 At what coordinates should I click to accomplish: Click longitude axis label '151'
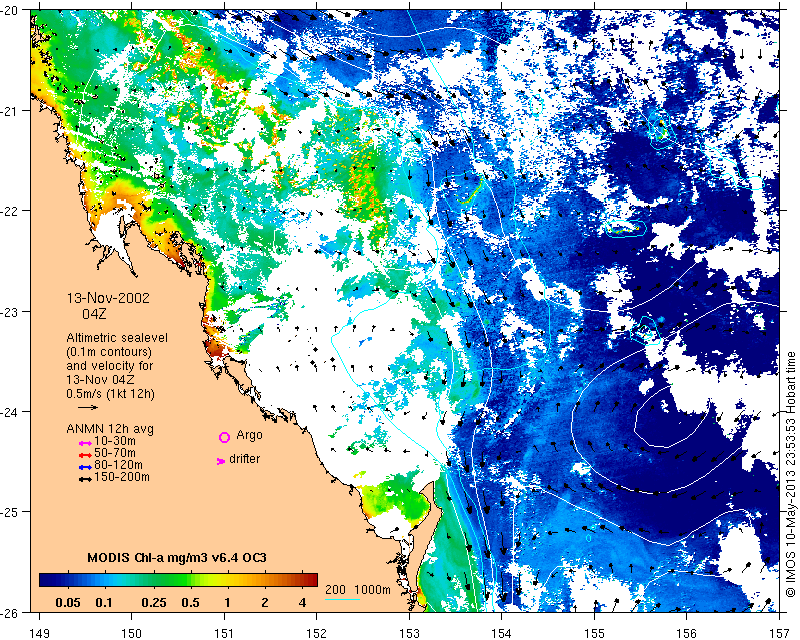coord(224,633)
